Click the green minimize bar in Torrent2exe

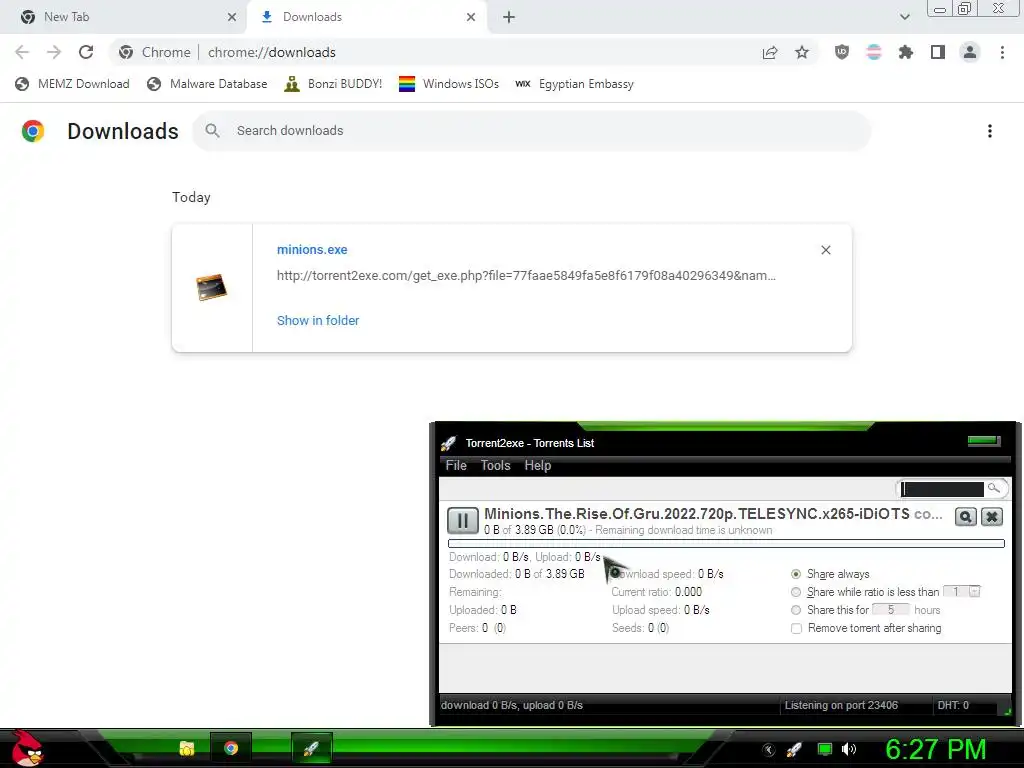[x=984, y=441]
